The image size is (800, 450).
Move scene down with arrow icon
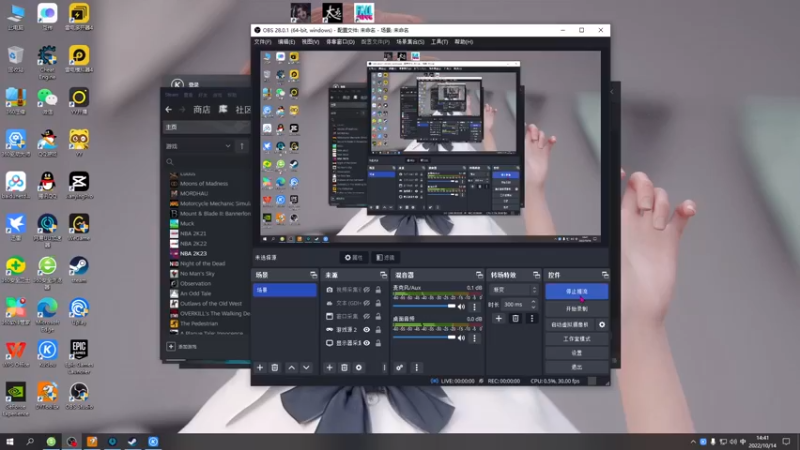click(306, 367)
